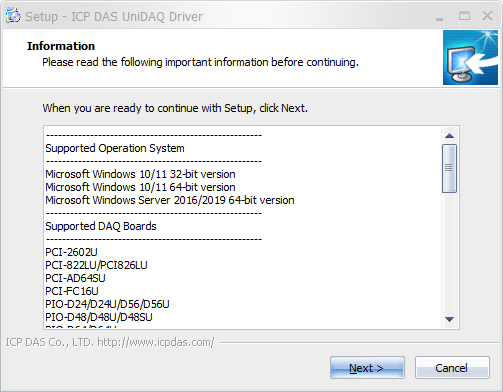This screenshot has width=503, height=392.
Task: Click 'Microsoft Windows Server 2016/2019 64-bit version' line
Action: pyautogui.click(x=170, y=200)
